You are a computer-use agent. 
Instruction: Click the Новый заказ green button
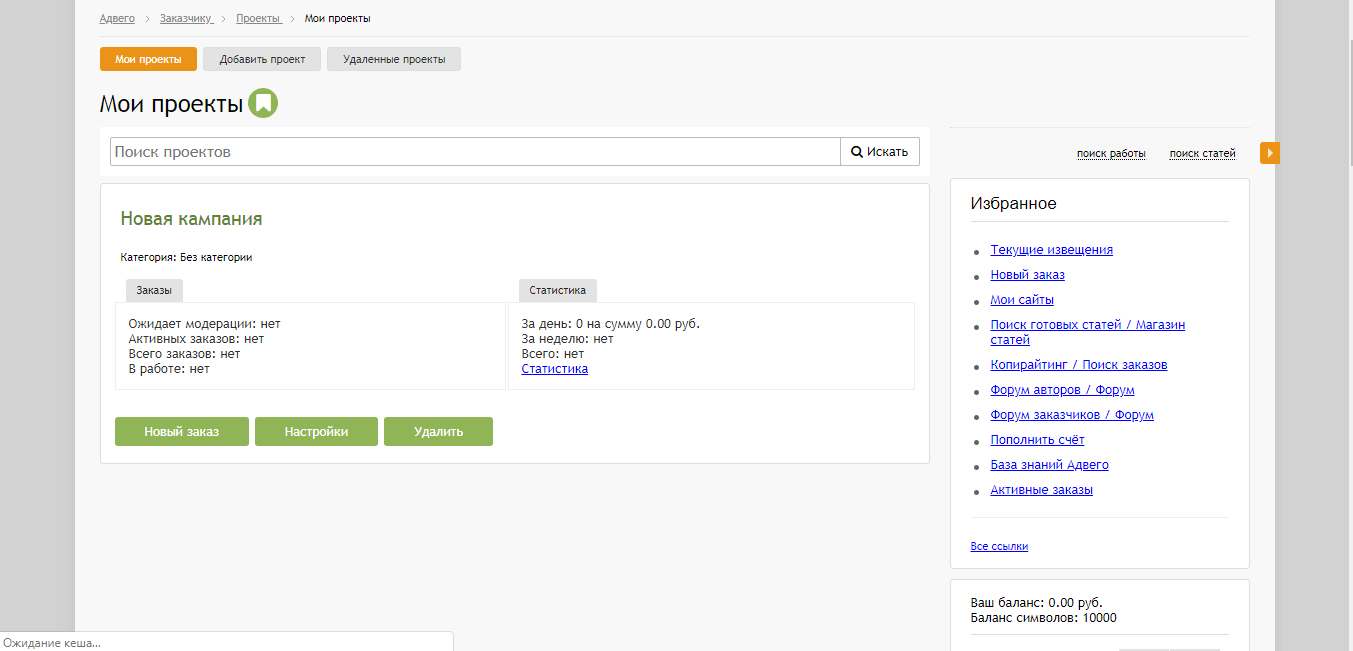click(182, 432)
